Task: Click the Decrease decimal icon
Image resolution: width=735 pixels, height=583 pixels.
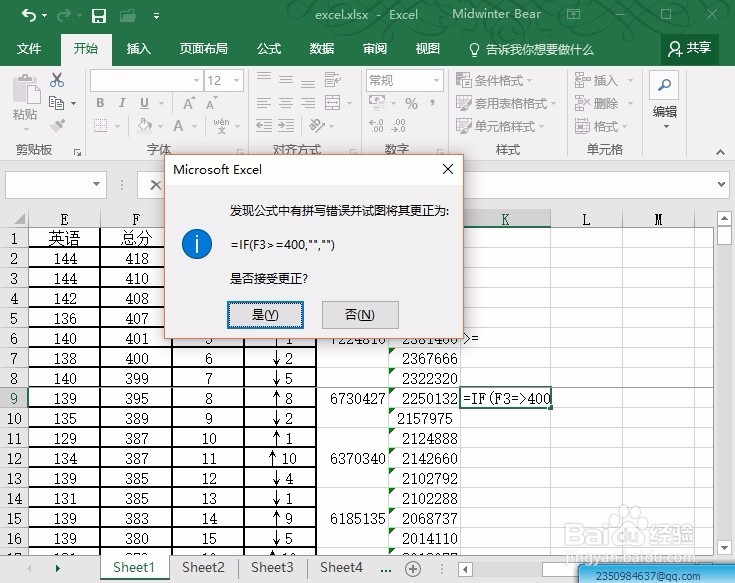Action: click(x=399, y=125)
